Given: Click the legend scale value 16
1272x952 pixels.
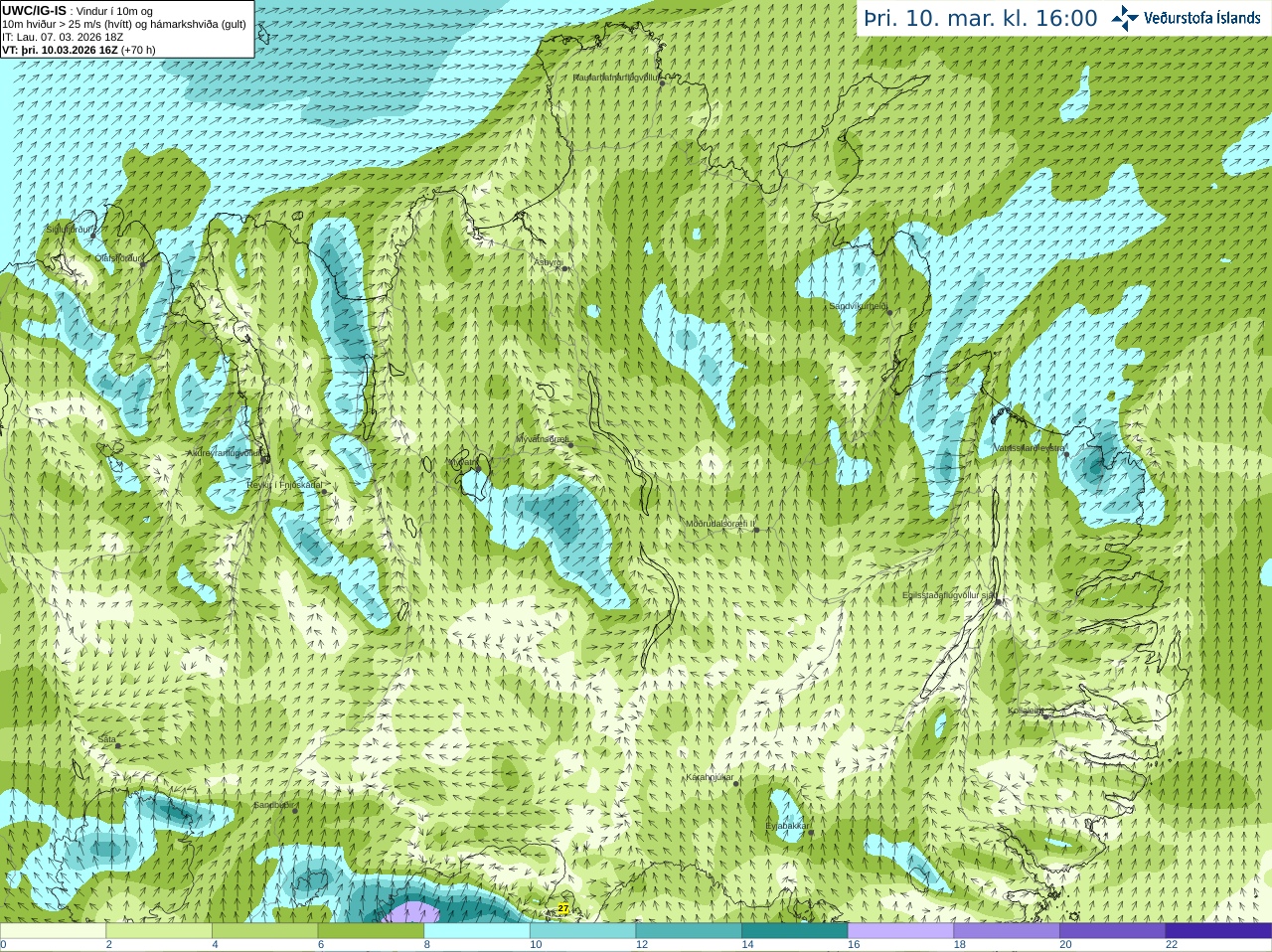Looking at the screenshot, I should (854, 945).
